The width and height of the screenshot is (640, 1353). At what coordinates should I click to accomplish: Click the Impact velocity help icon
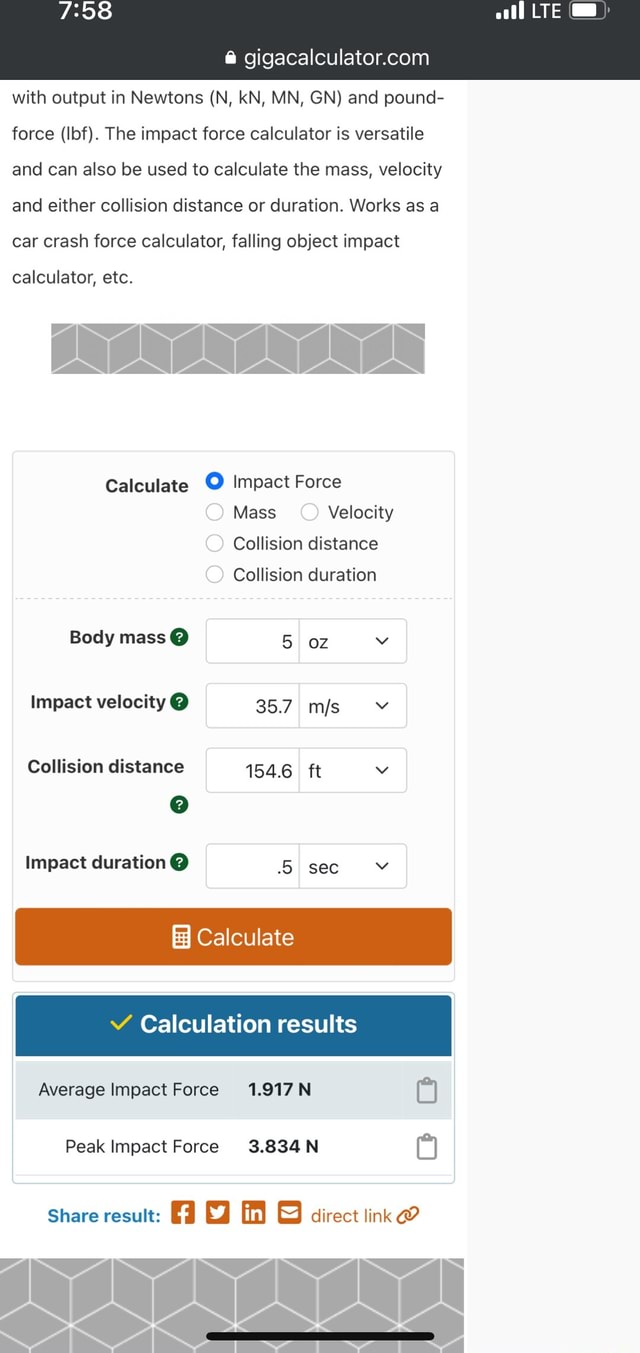pyautogui.click(x=179, y=702)
